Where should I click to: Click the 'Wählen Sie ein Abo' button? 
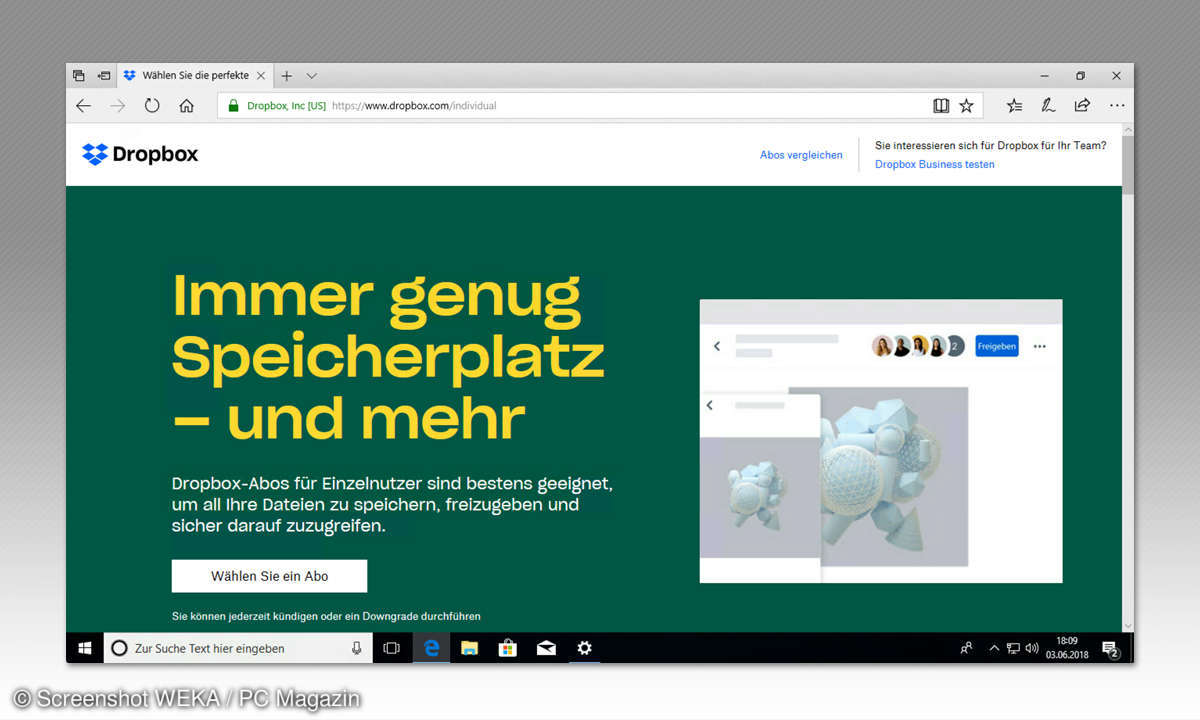point(269,576)
